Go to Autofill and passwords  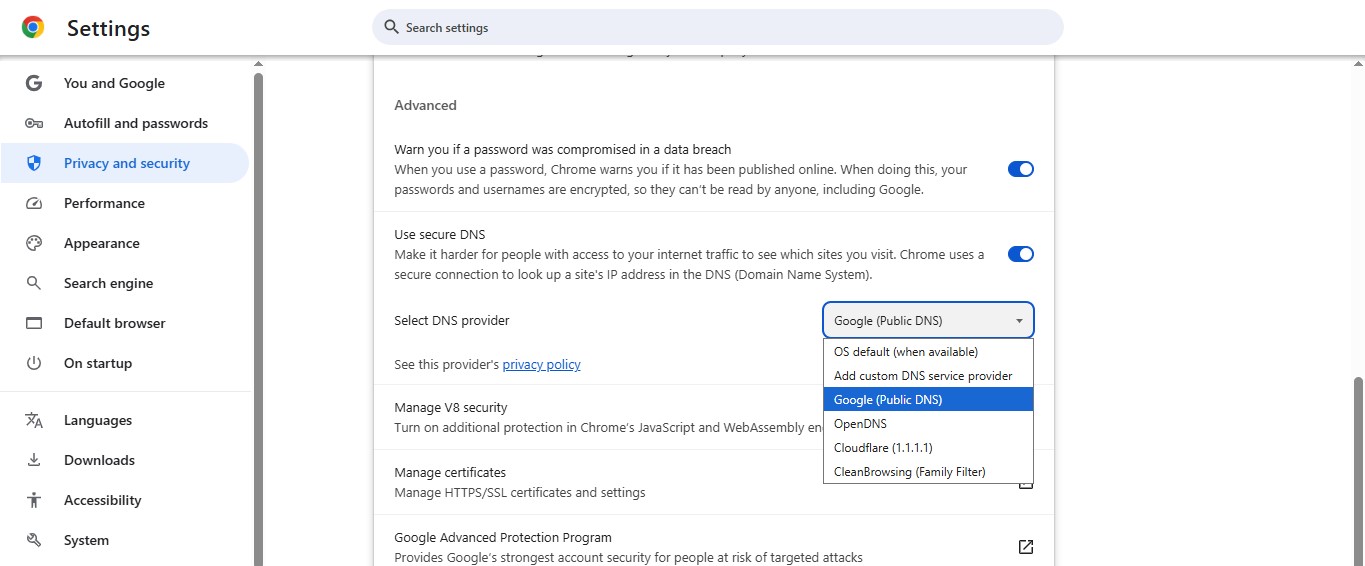[x=124, y=123]
